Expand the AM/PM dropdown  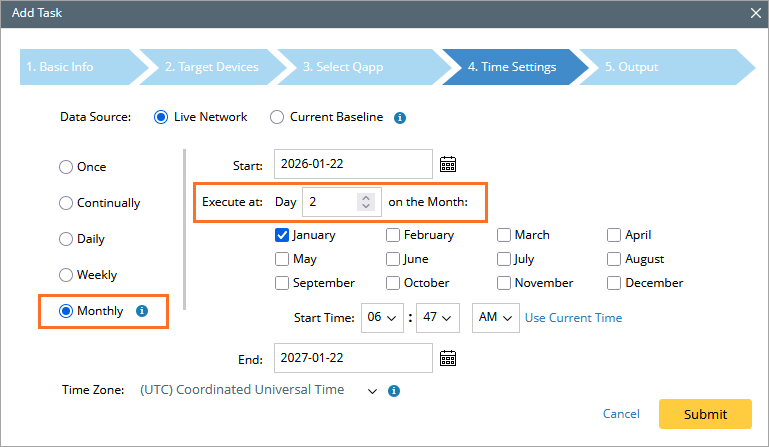(x=496, y=318)
